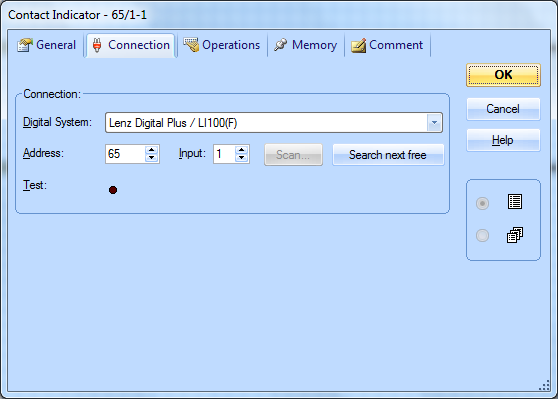
Task: Open the Digital System dropdown arrow
Action: point(434,123)
